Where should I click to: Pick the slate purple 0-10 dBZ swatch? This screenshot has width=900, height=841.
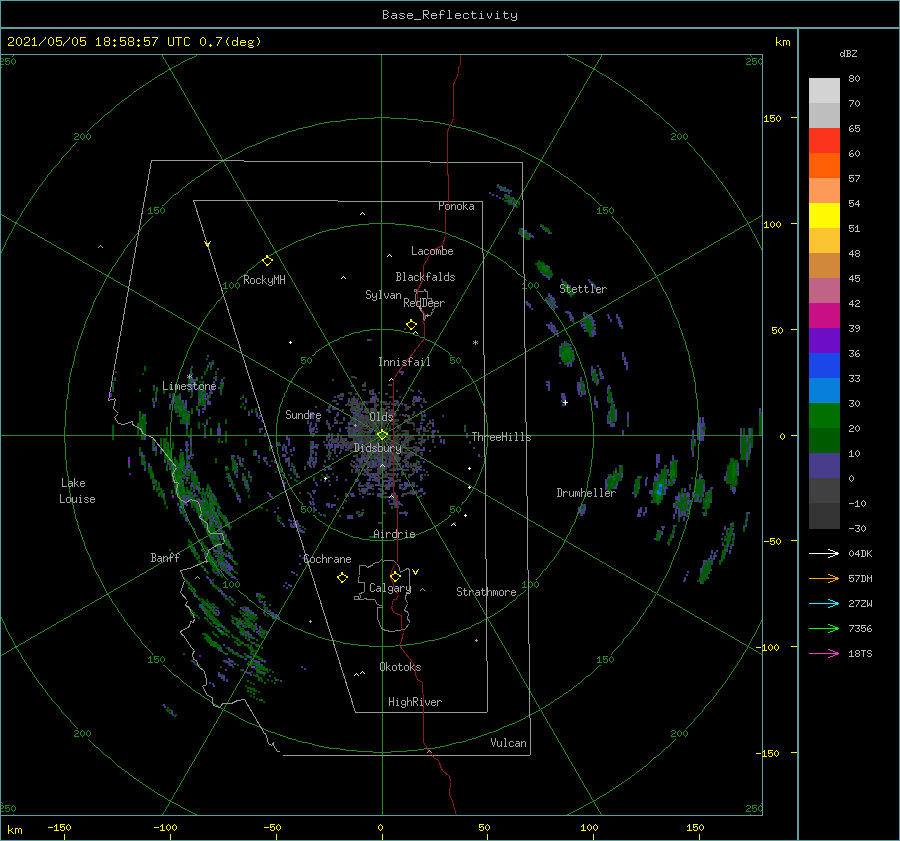click(x=824, y=466)
